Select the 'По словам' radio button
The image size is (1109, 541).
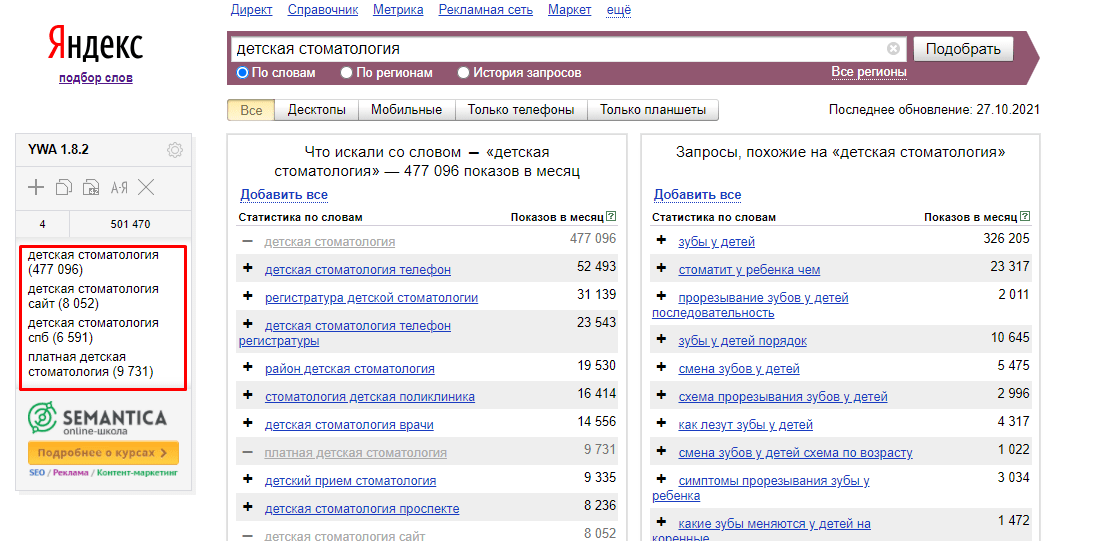click(x=243, y=73)
